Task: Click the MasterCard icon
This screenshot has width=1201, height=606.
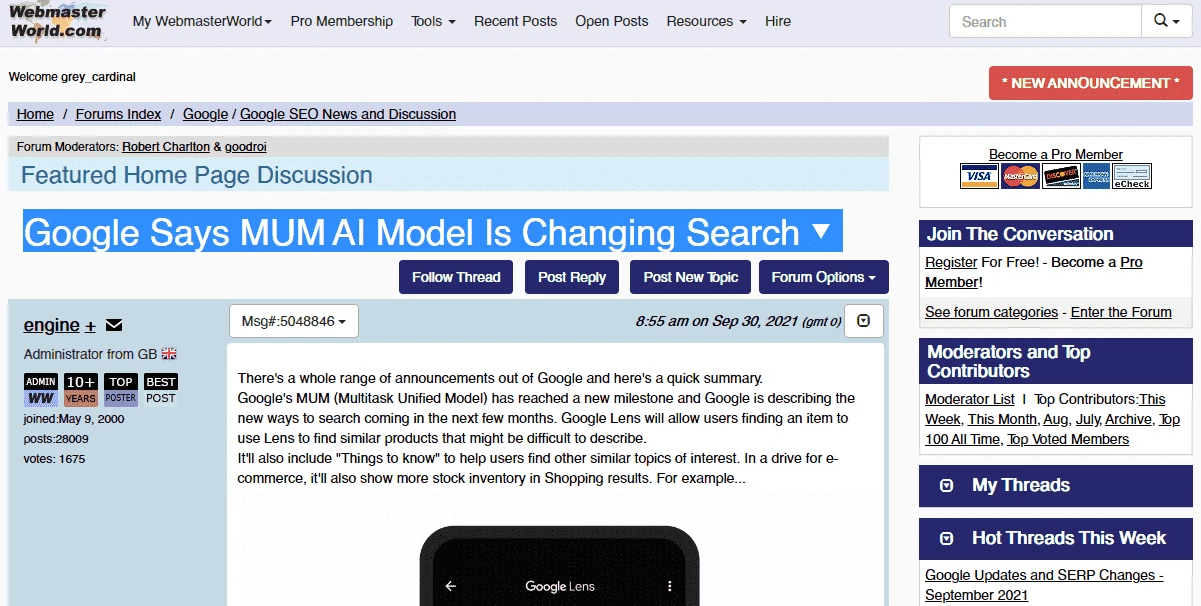Action: [x=1020, y=176]
